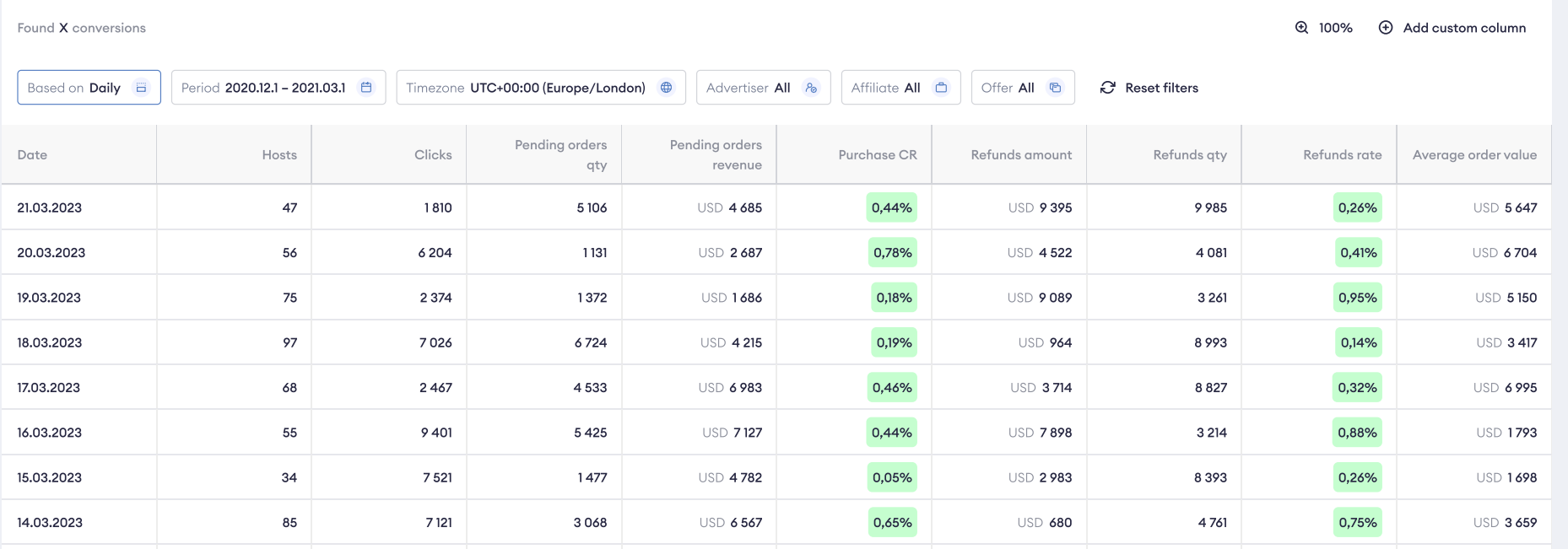Sort by the Clicks column header
1568x549 pixels.
433,155
